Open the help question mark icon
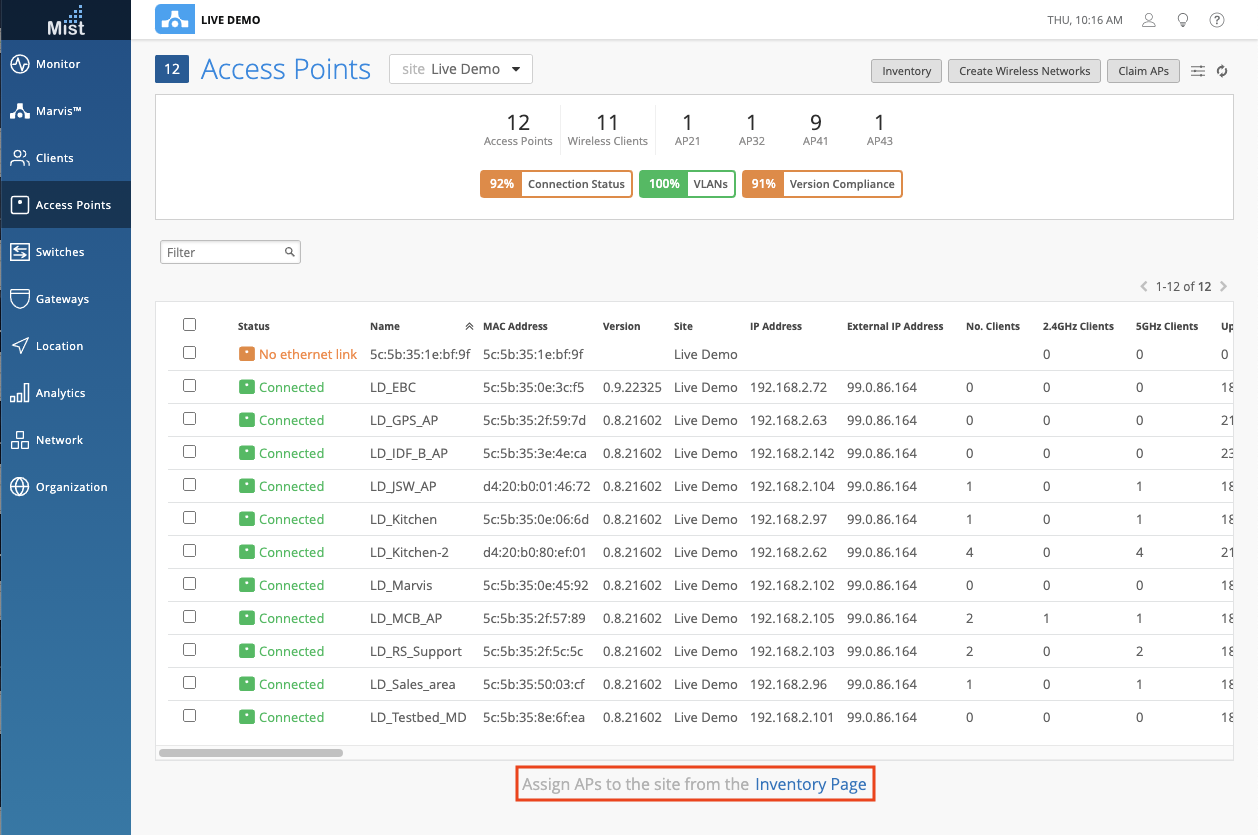The image size is (1258, 835). [1217, 20]
